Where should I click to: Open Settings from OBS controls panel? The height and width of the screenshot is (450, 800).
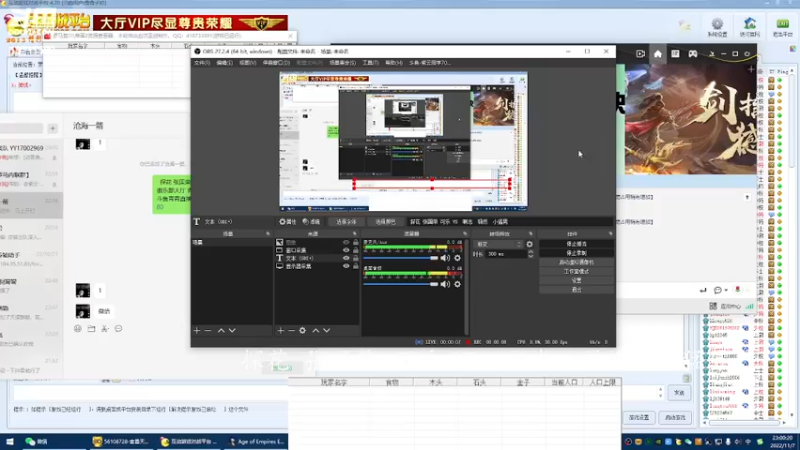[577, 281]
